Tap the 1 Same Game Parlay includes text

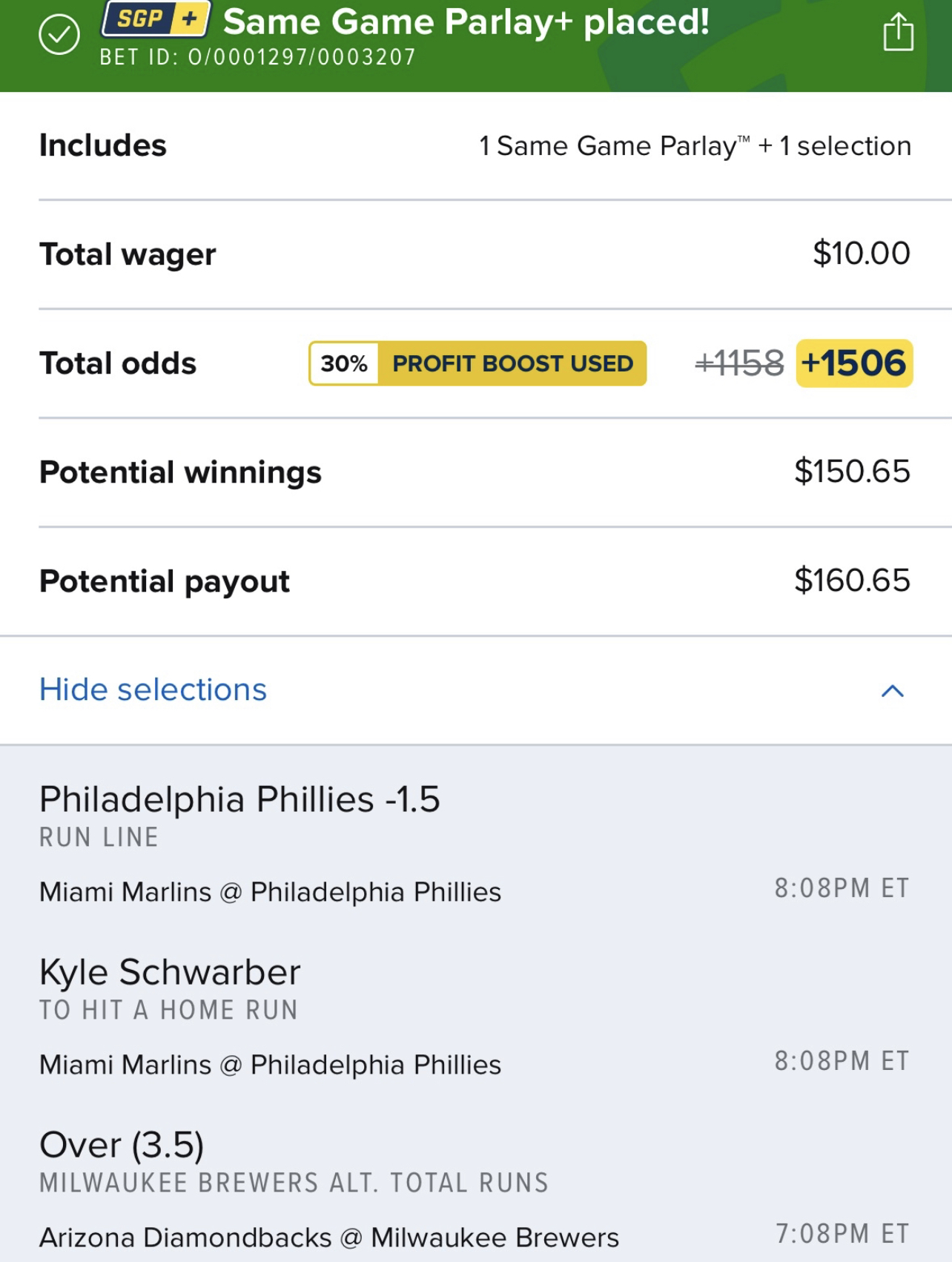pyautogui.click(x=695, y=146)
